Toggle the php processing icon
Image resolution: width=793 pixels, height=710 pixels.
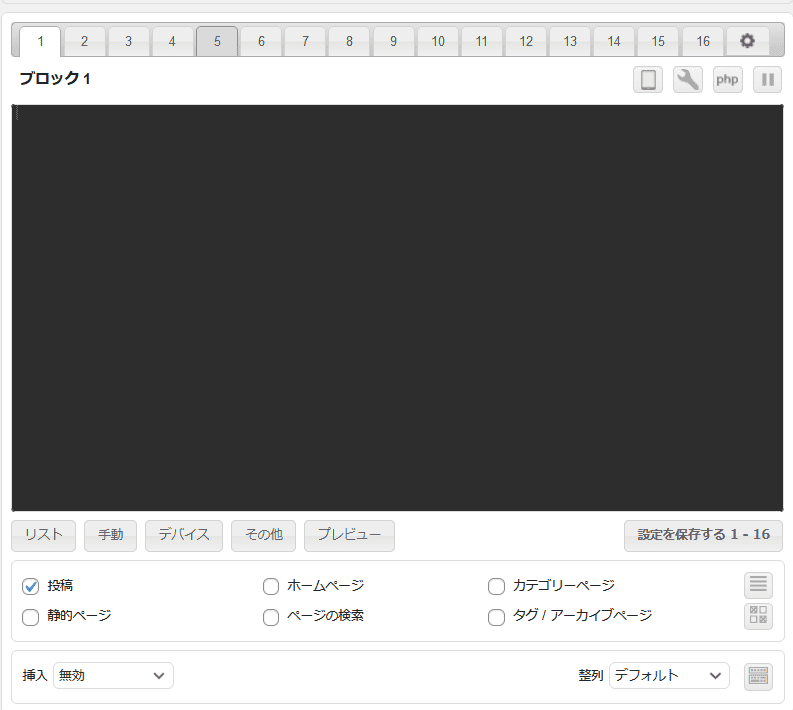pos(728,79)
